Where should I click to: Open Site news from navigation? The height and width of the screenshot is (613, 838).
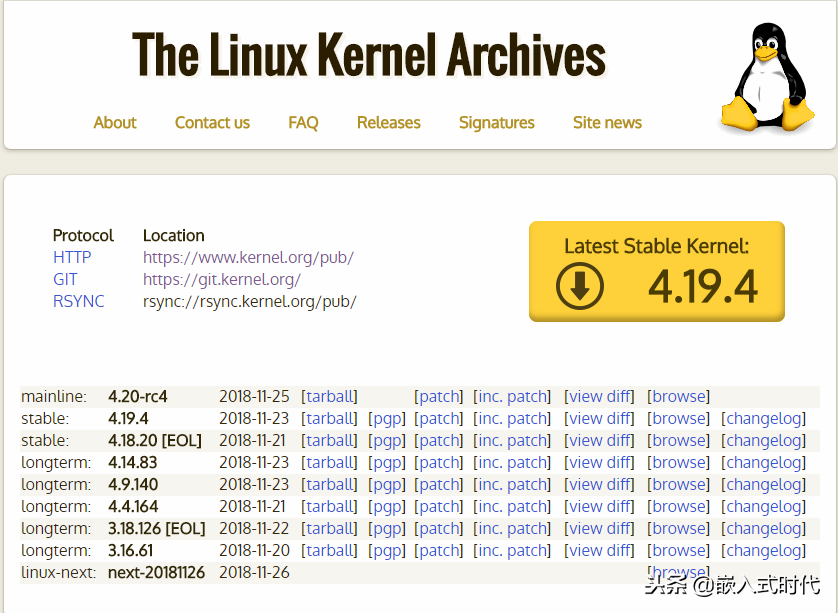(x=607, y=122)
